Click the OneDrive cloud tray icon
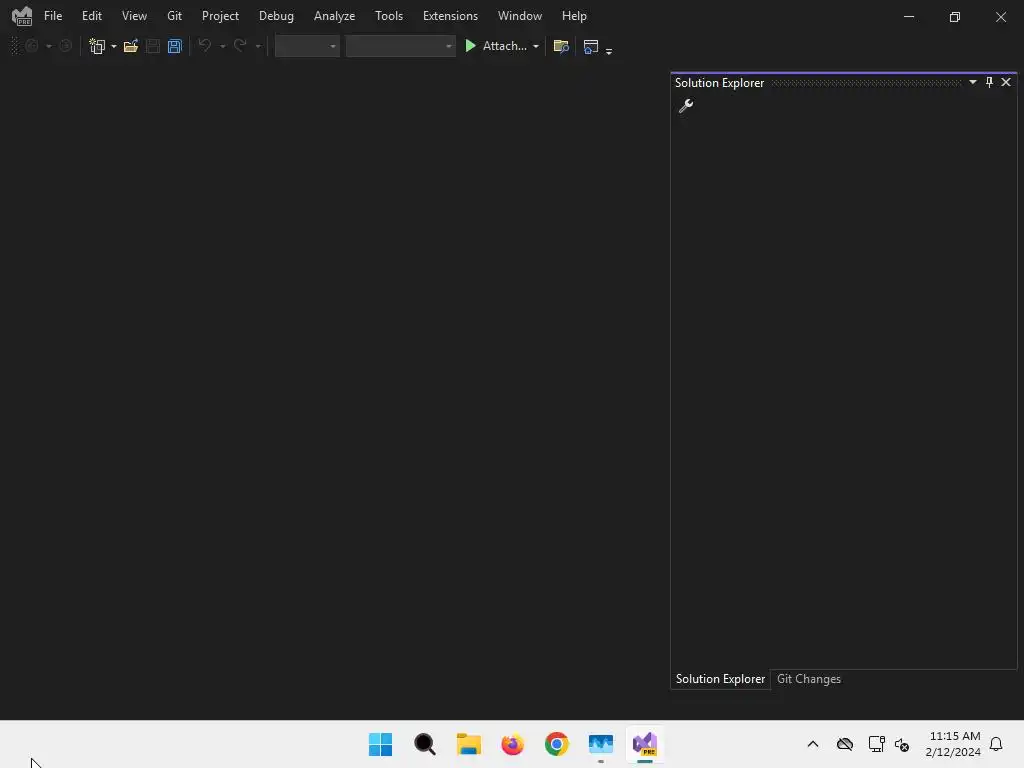Screen dimensions: 1024x768 click(844, 744)
